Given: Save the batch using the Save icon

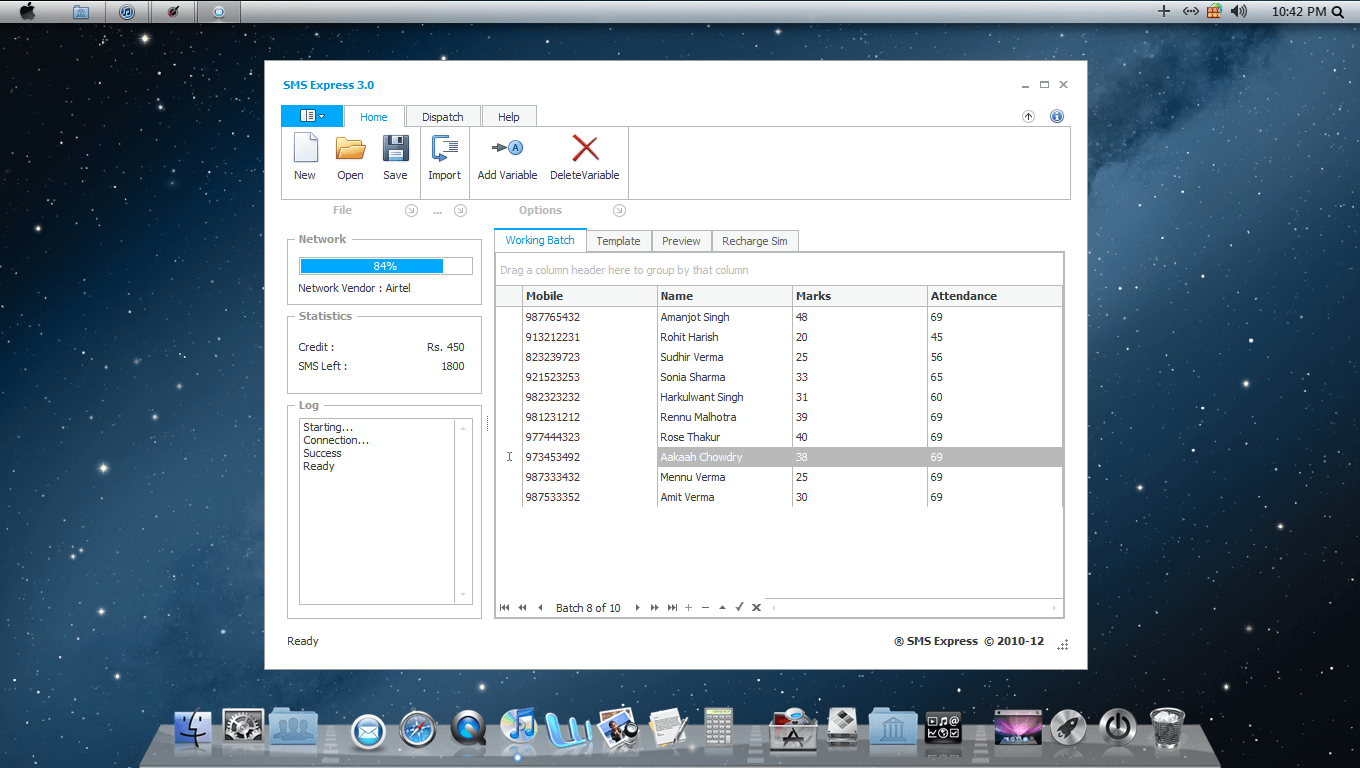Looking at the screenshot, I should coord(395,150).
